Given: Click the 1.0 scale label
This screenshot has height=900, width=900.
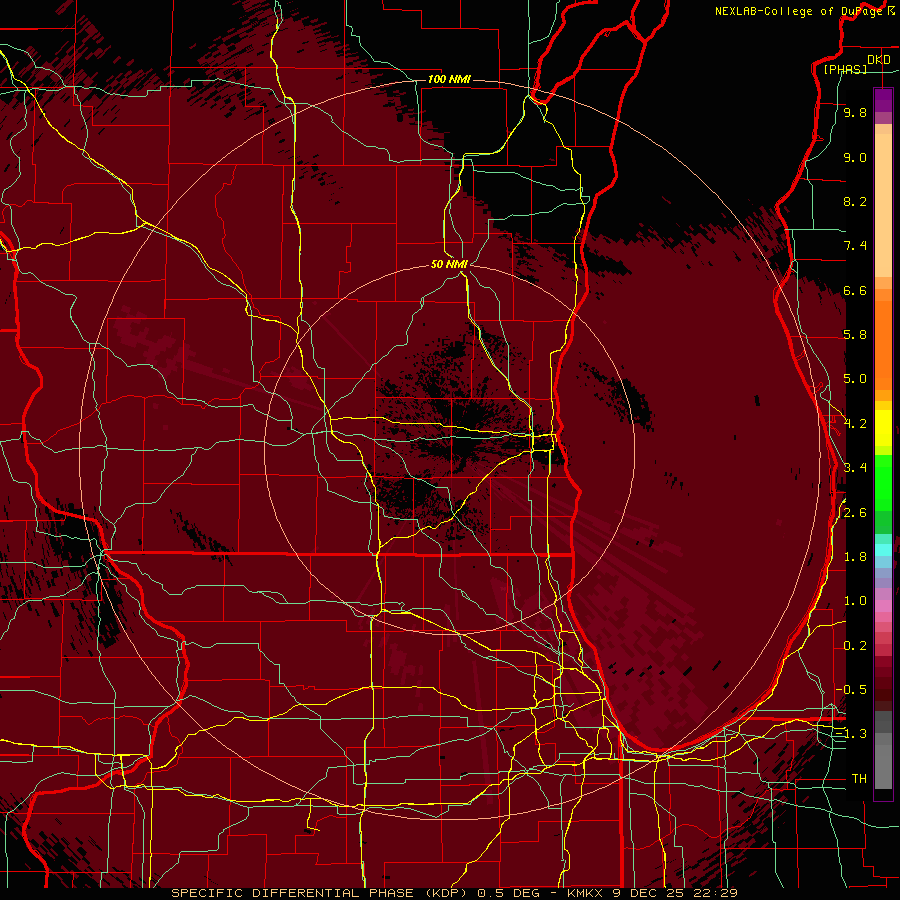Looking at the screenshot, I should click(x=855, y=601).
